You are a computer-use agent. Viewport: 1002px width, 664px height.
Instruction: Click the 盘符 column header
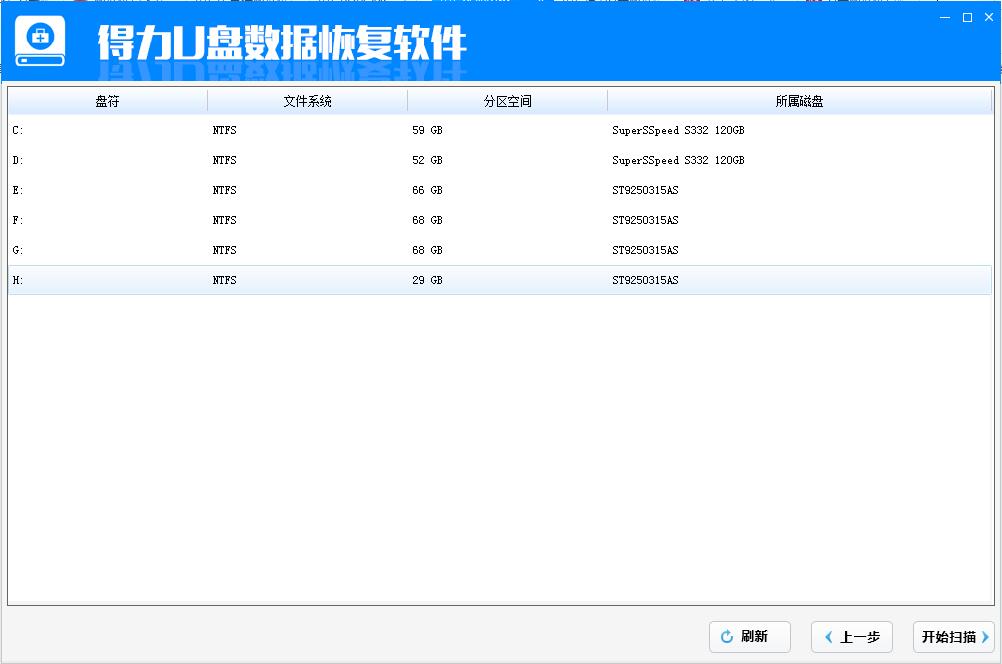(x=106, y=100)
